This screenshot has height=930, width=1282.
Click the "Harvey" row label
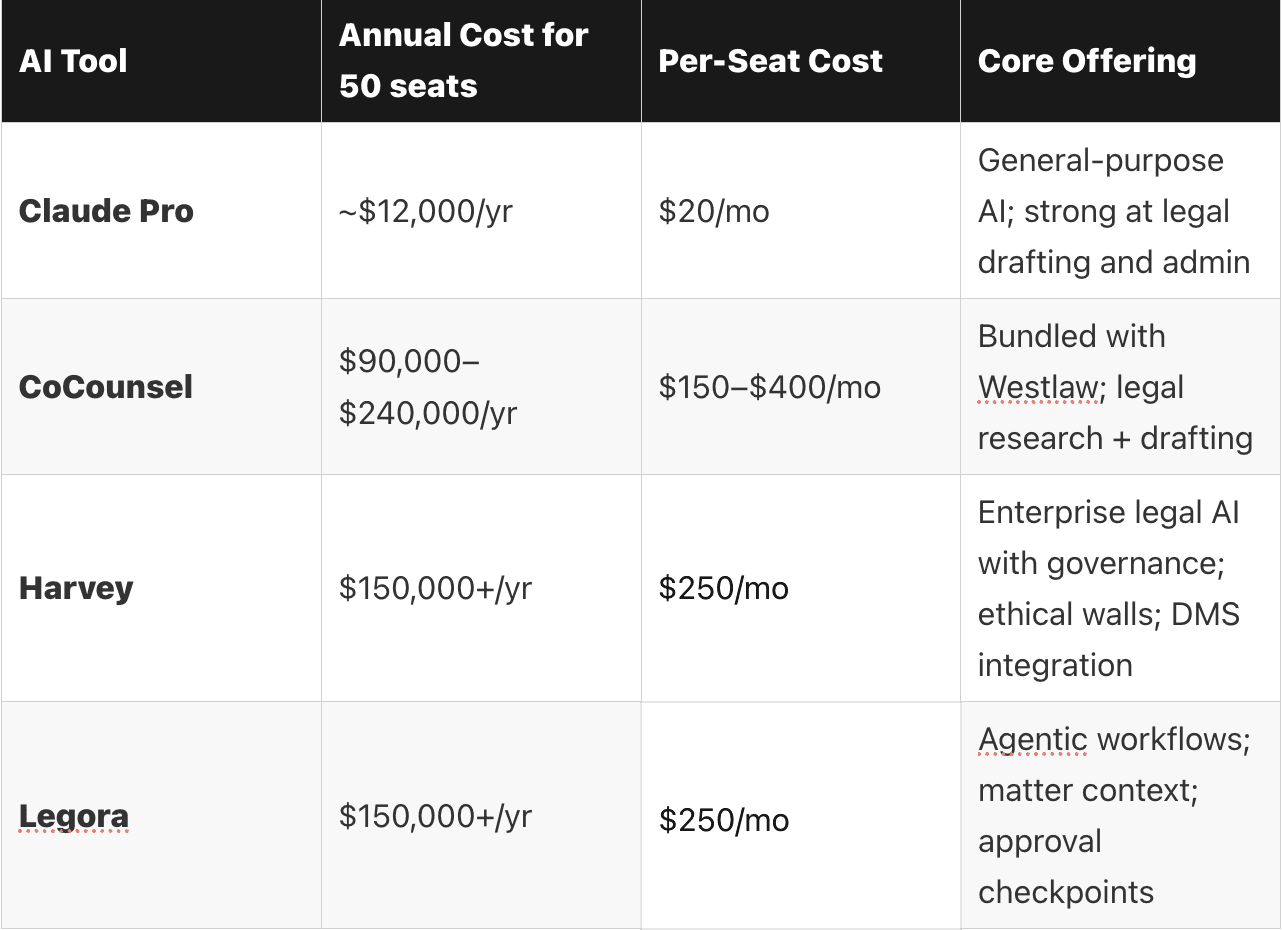tap(76, 588)
